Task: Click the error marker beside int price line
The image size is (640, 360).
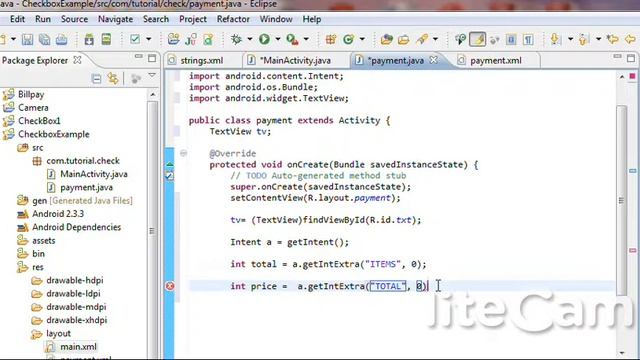Action: (x=170, y=286)
